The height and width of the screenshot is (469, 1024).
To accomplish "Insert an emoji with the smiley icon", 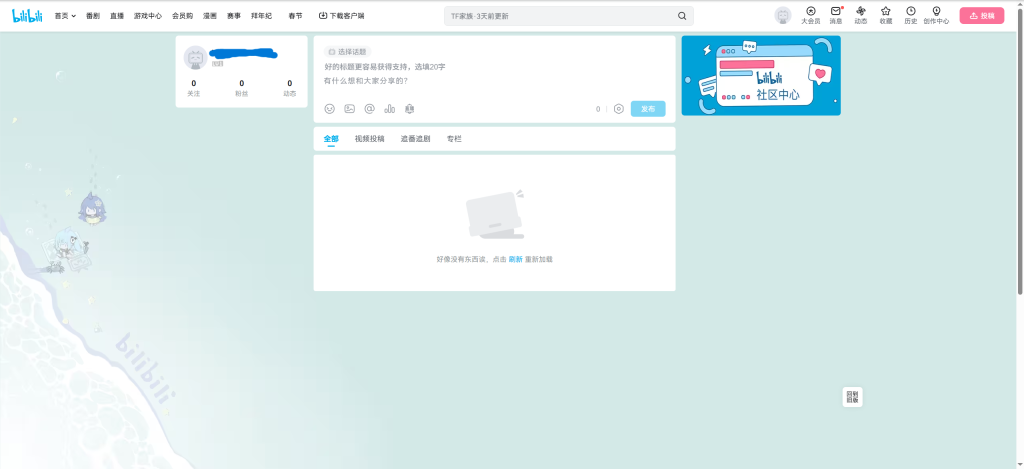I will click(x=330, y=109).
